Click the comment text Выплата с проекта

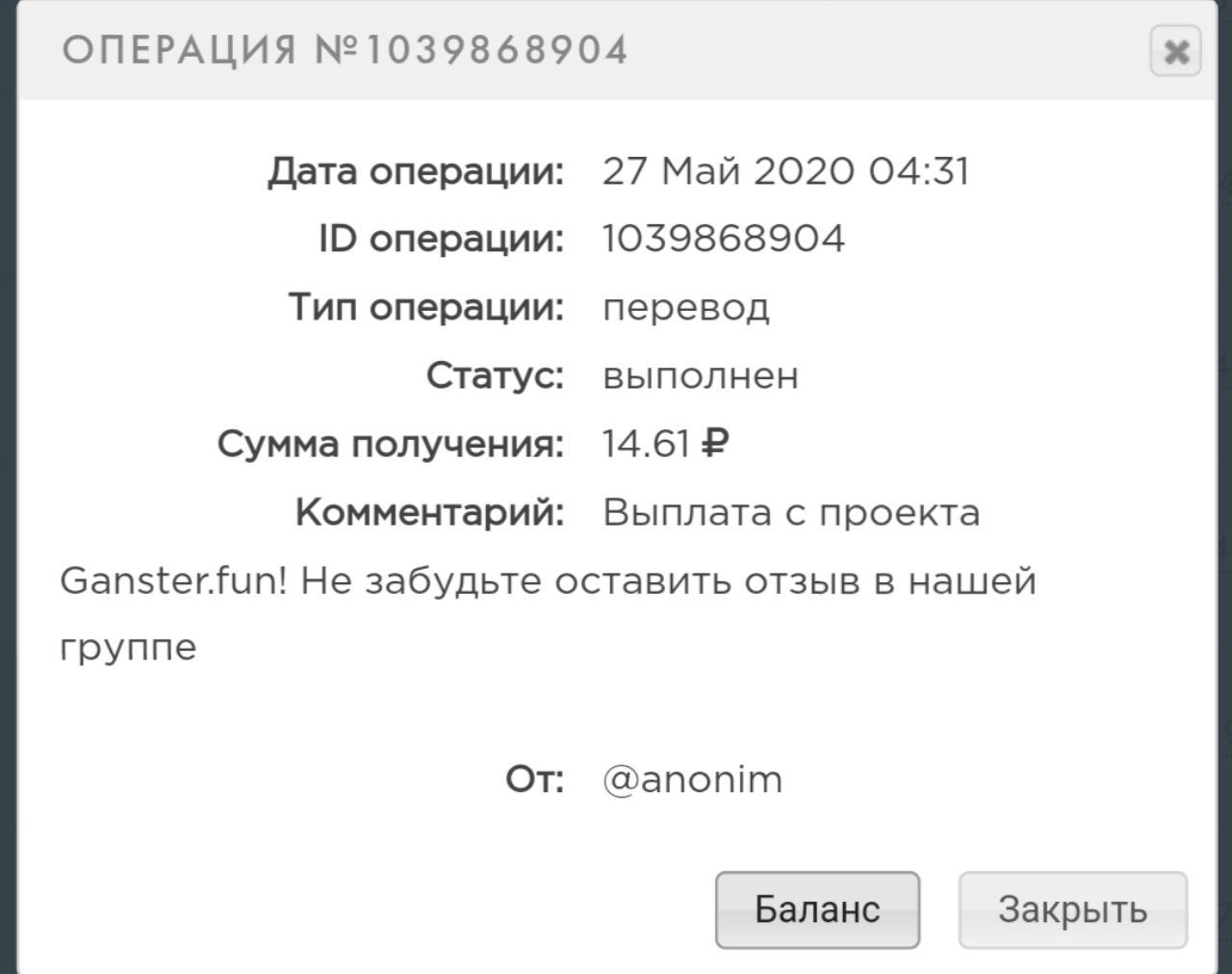pyautogui.click(x=791, y=513)
